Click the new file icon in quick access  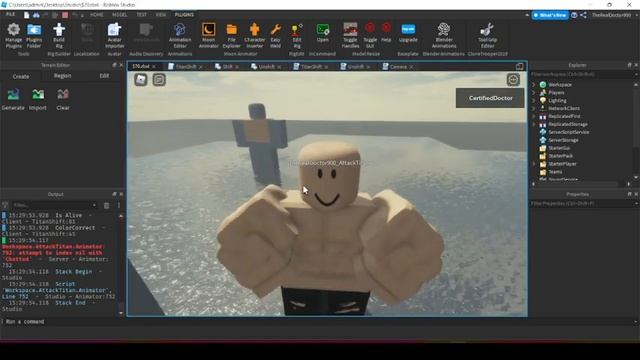tap(27, 15)
